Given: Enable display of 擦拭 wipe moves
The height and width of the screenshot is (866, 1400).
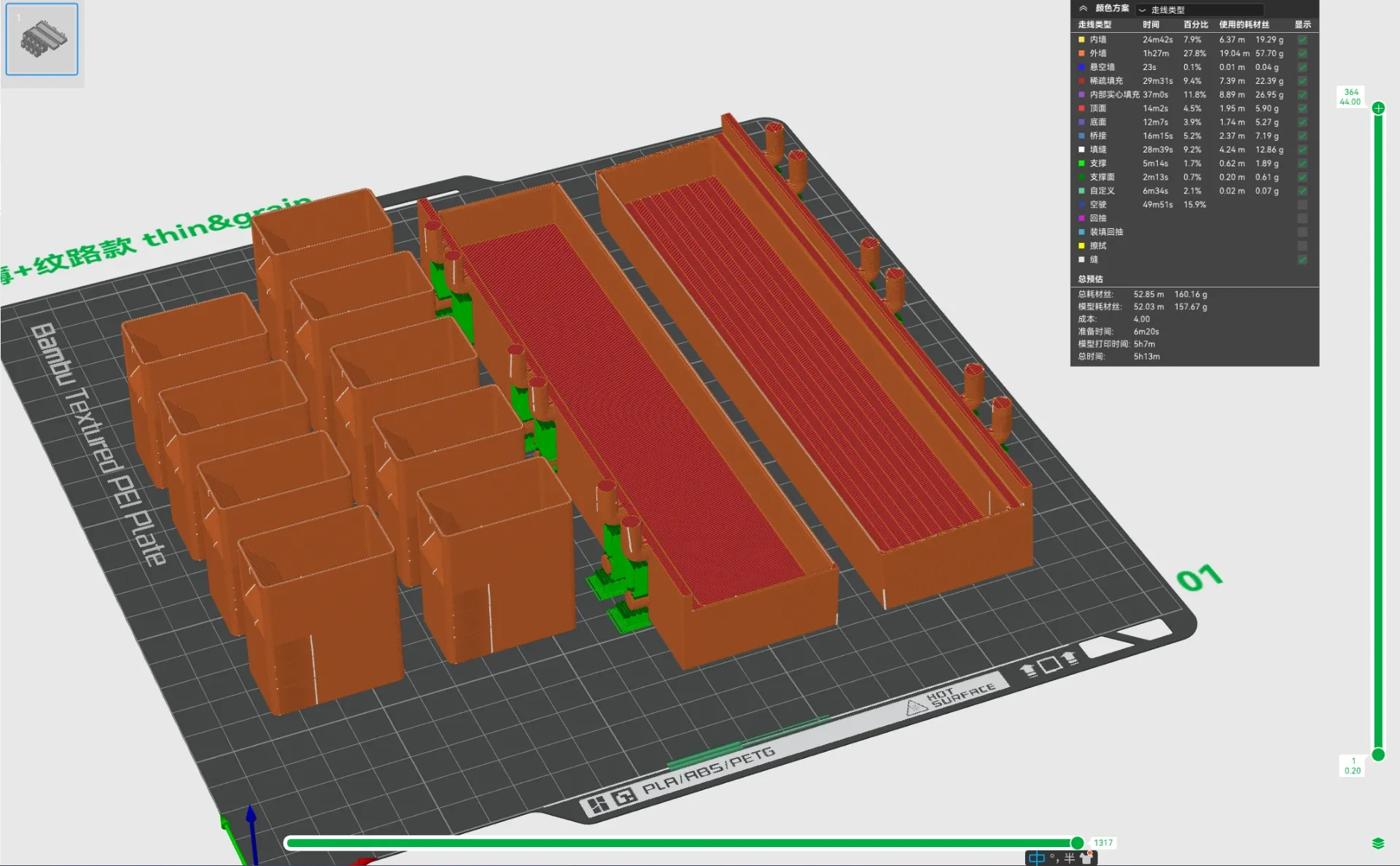Looking at the screenshot, I should pos(1302,246).
